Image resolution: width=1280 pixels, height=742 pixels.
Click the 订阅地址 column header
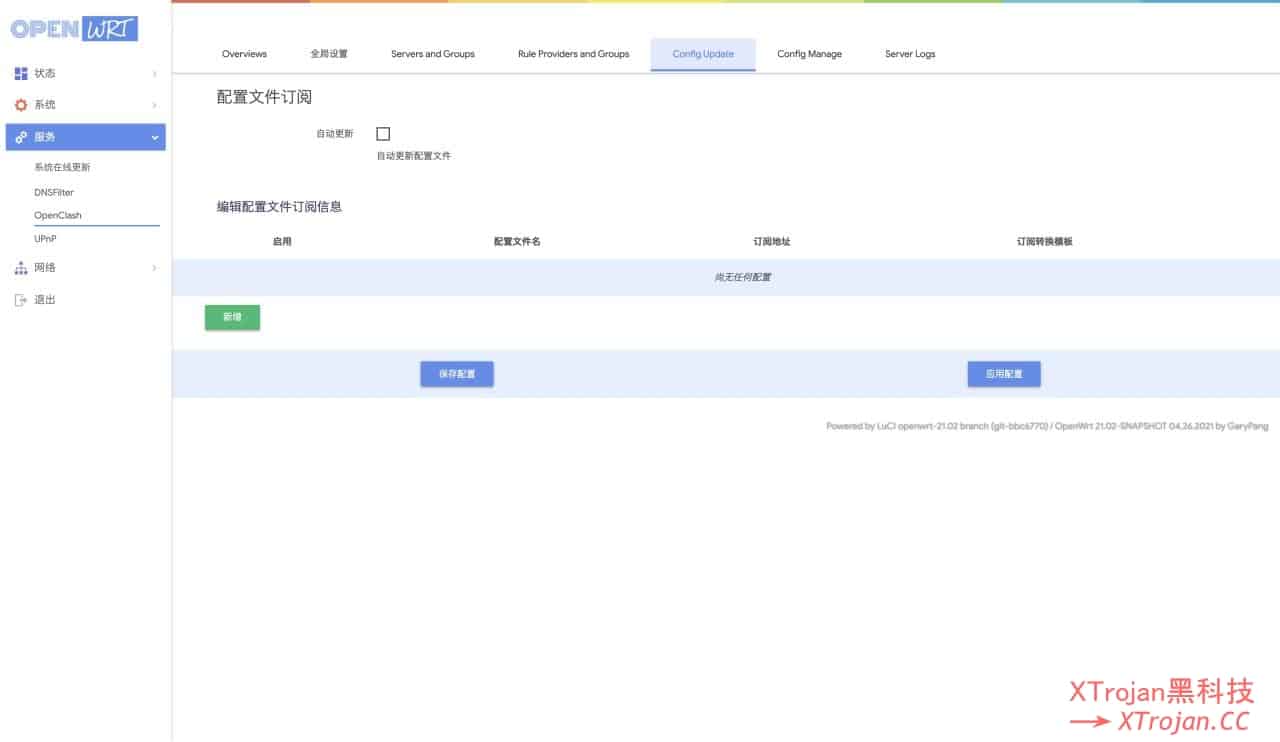click(772, 242)
